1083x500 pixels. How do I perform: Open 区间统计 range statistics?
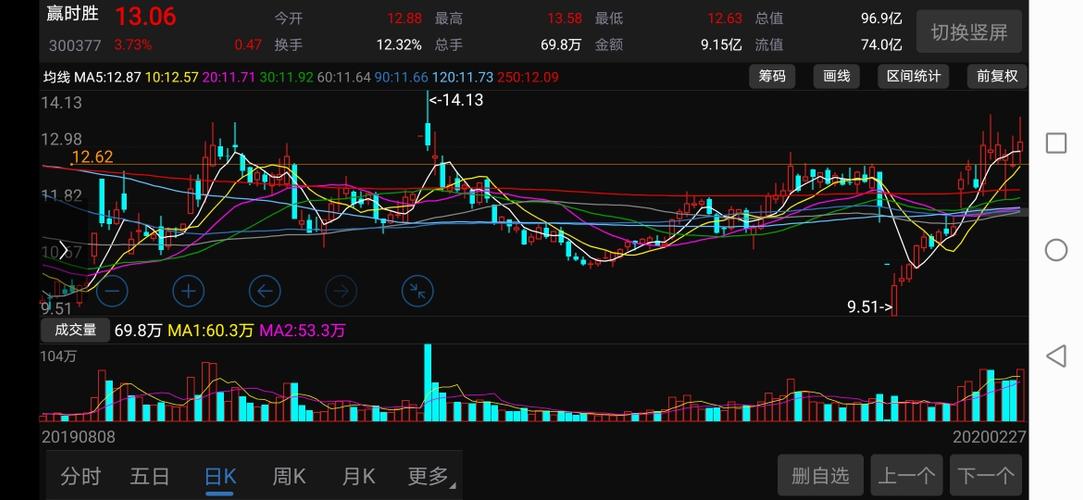(913, 77)
